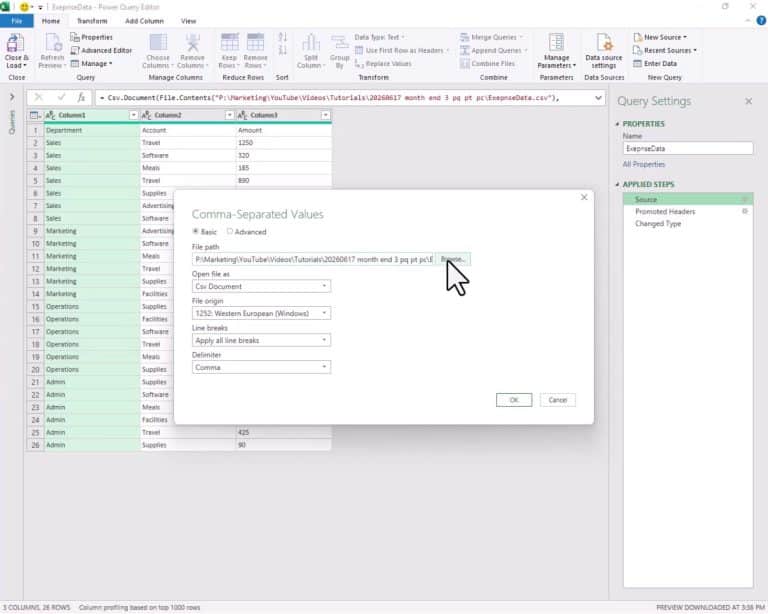Click the Manage Parameters icon
The image size is (768, 614).
(x=556, y=43)
